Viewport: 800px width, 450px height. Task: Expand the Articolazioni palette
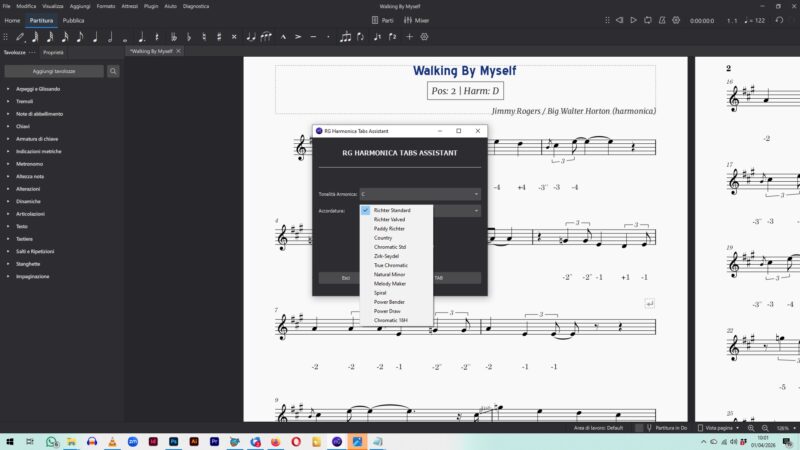click(x=8, y=214)
